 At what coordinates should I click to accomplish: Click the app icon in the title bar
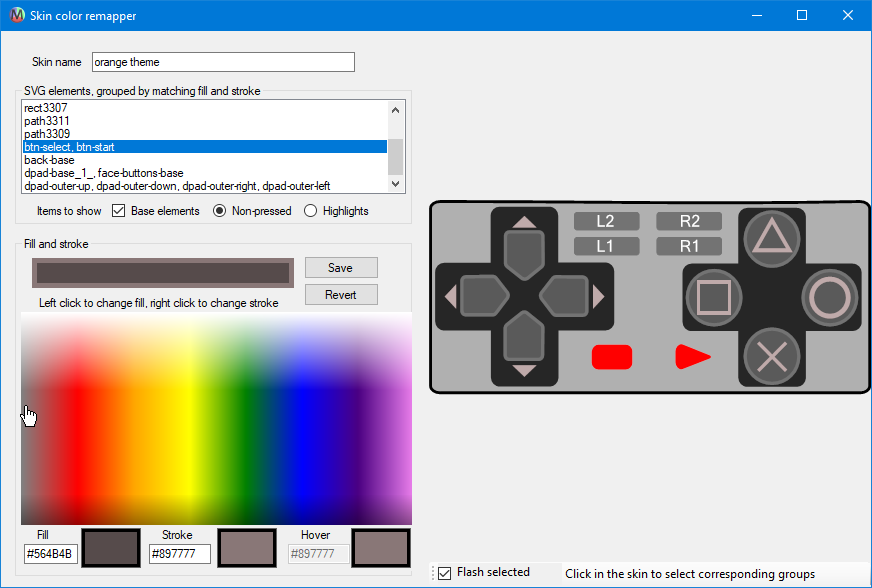pyautogui.click(x=17, y=15)
